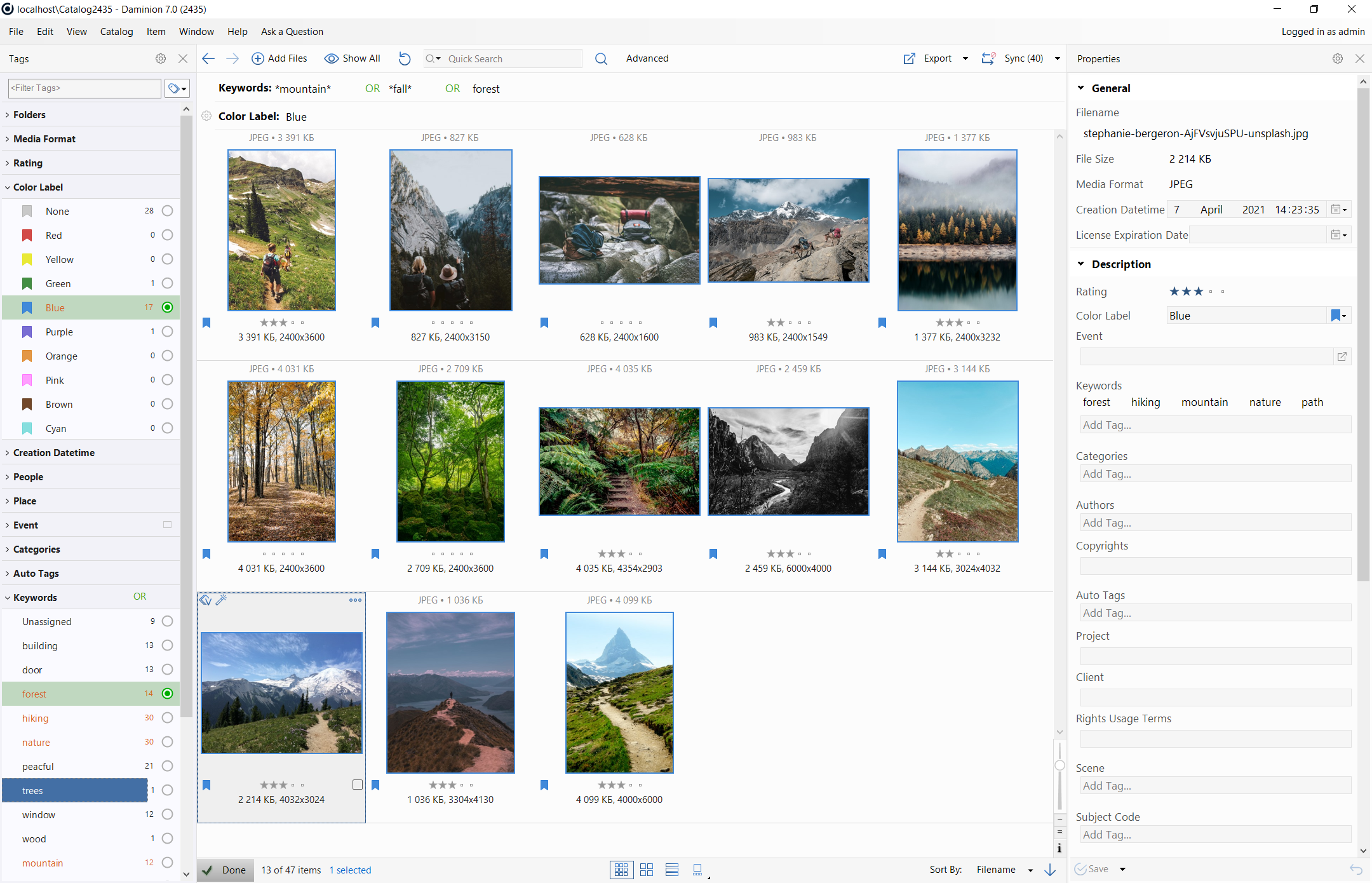Switch to large thumbnails view icon
The width and height of the screenshot is (1372, 883).
647,870
